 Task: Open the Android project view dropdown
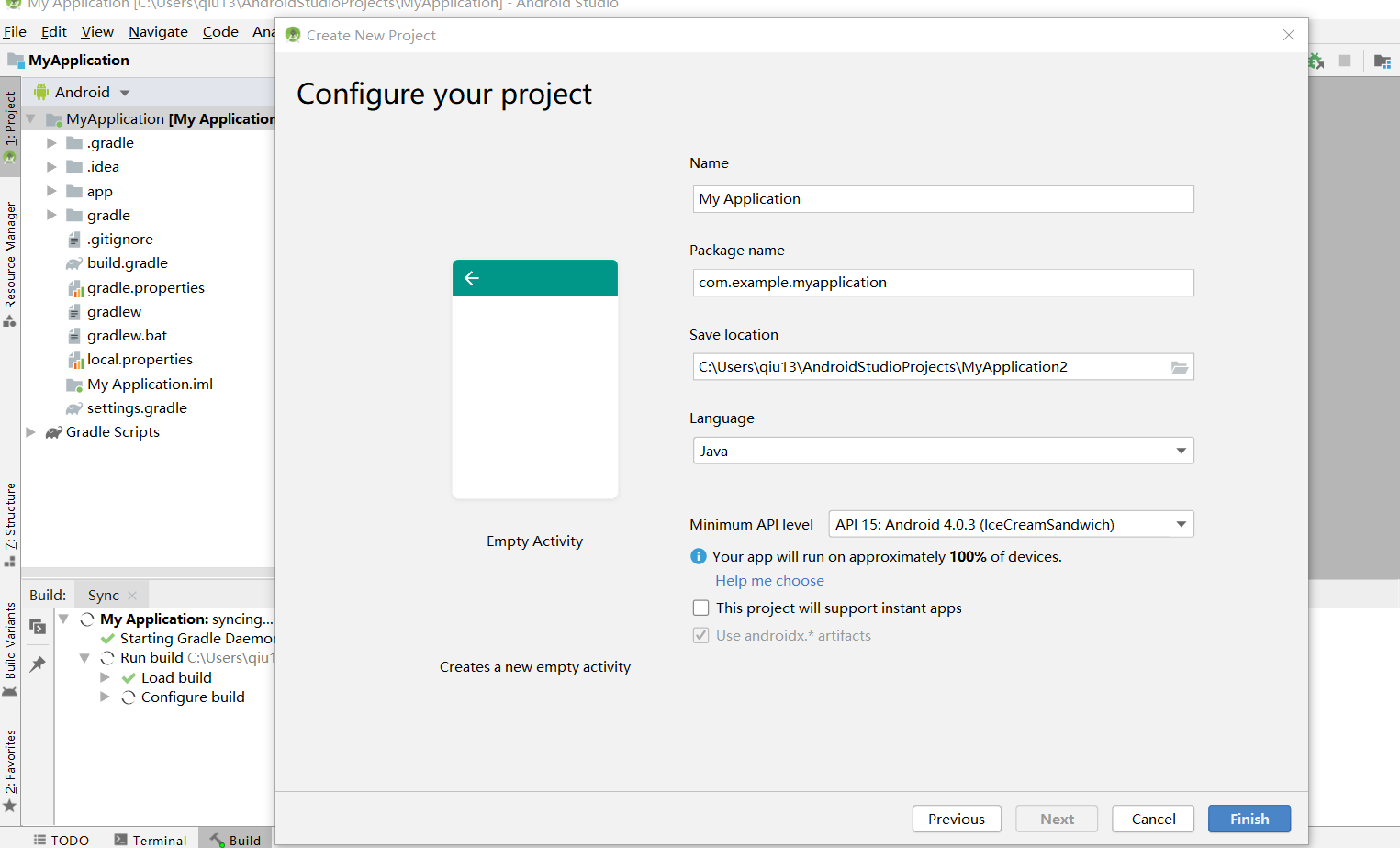pos(125,93)
